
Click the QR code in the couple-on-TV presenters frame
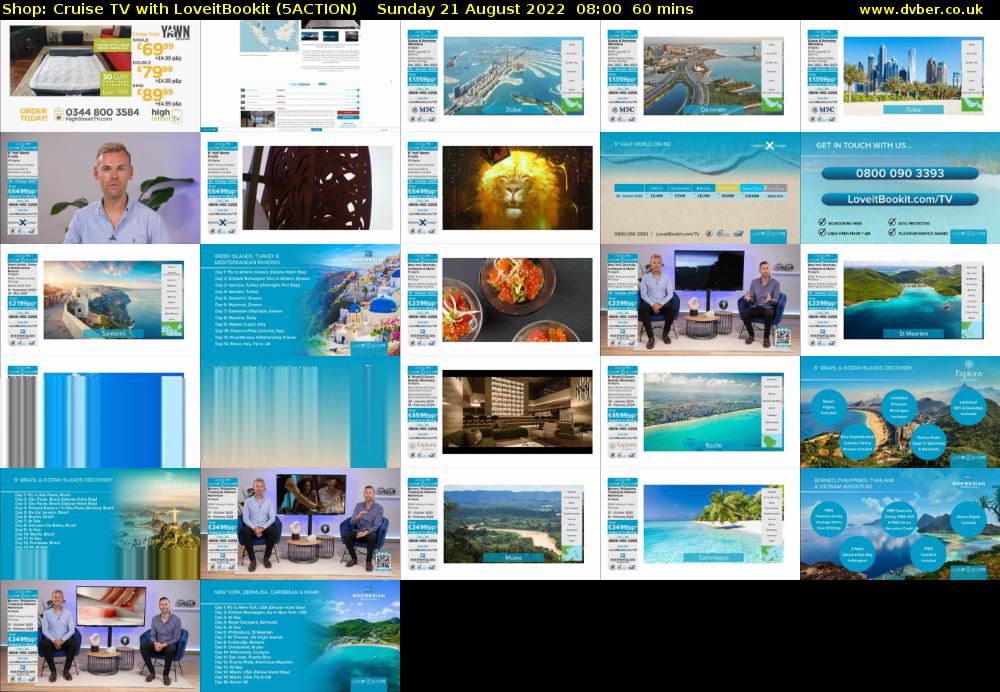(x=383, y=561)
